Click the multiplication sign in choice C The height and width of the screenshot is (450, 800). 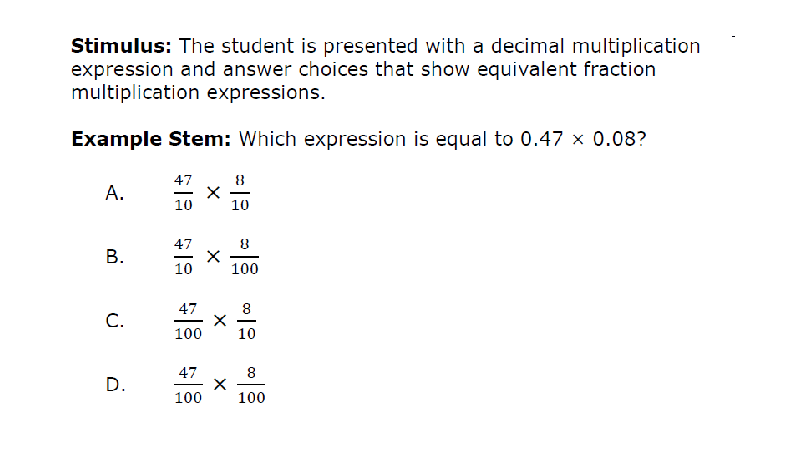pyautogui.click(x=219, y=321)
